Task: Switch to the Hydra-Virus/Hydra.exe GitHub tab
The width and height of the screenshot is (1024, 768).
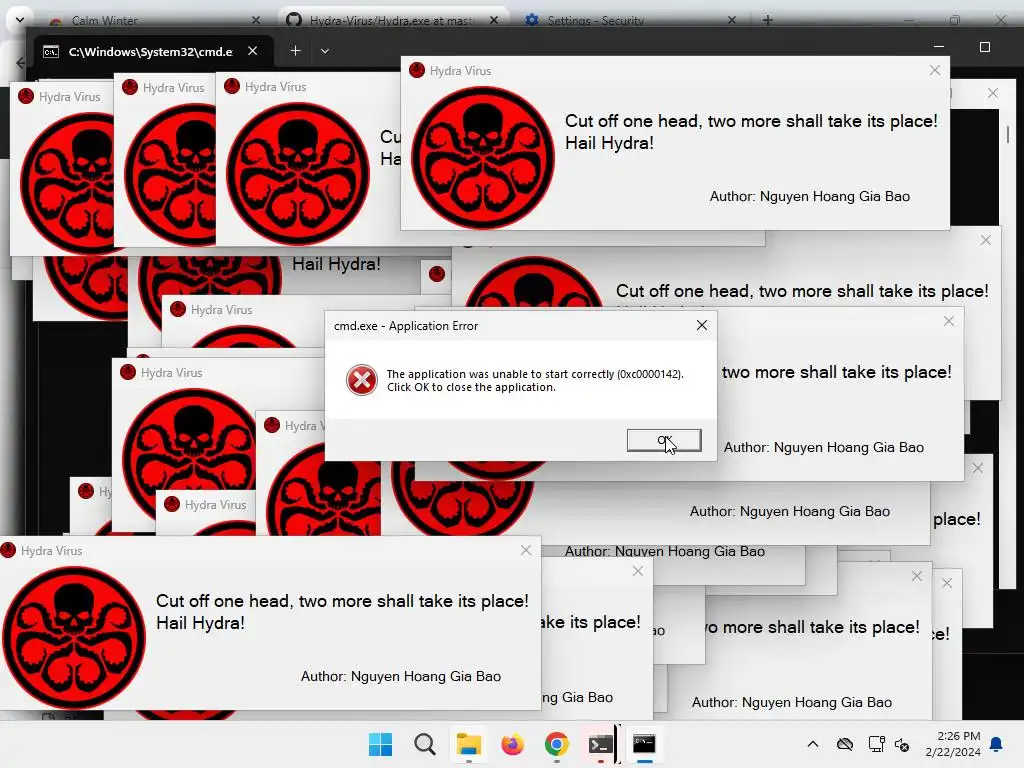Action: click(x=392, y=20)
